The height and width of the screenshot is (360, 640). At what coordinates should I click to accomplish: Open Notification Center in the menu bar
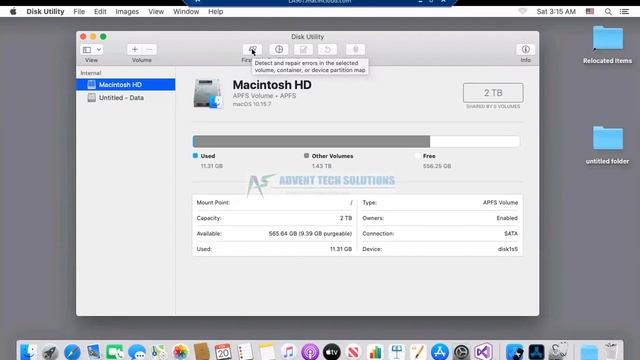click(x=624, y=11)
